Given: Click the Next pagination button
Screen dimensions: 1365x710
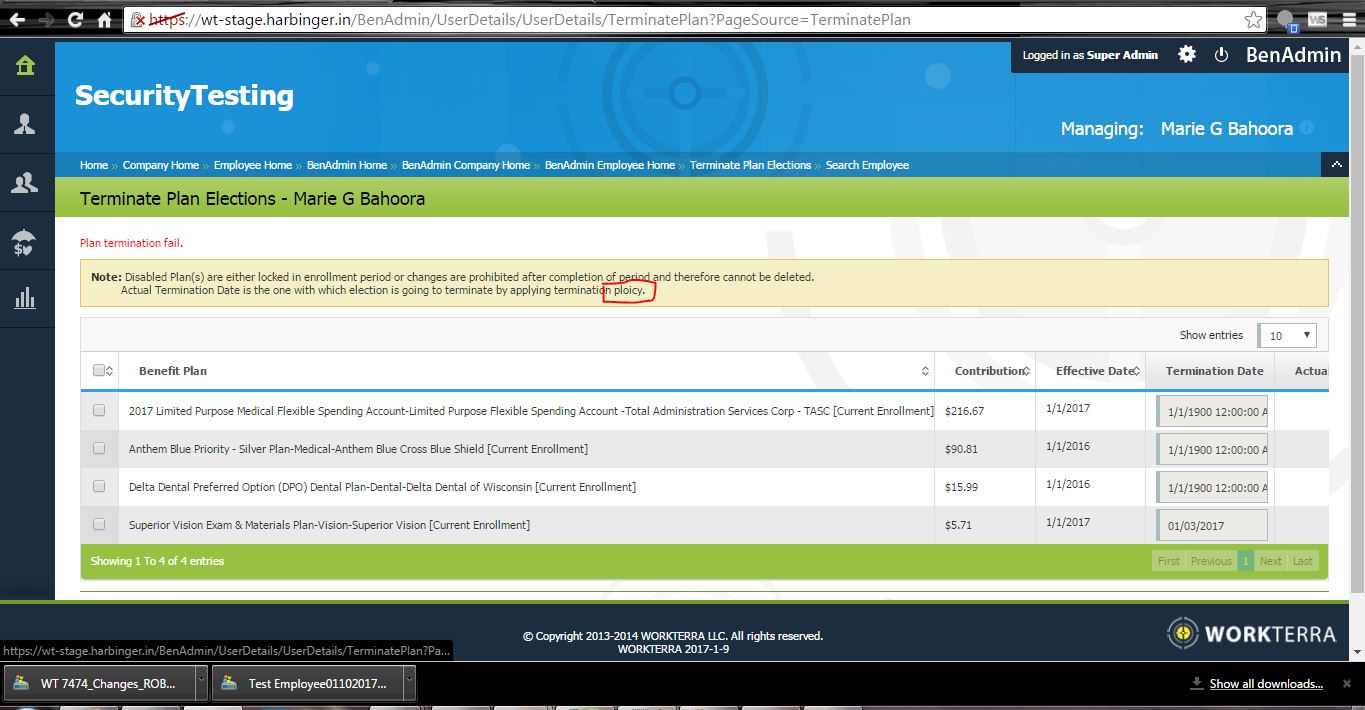Looking at the screenshot, I should [x=1270, y=561].
